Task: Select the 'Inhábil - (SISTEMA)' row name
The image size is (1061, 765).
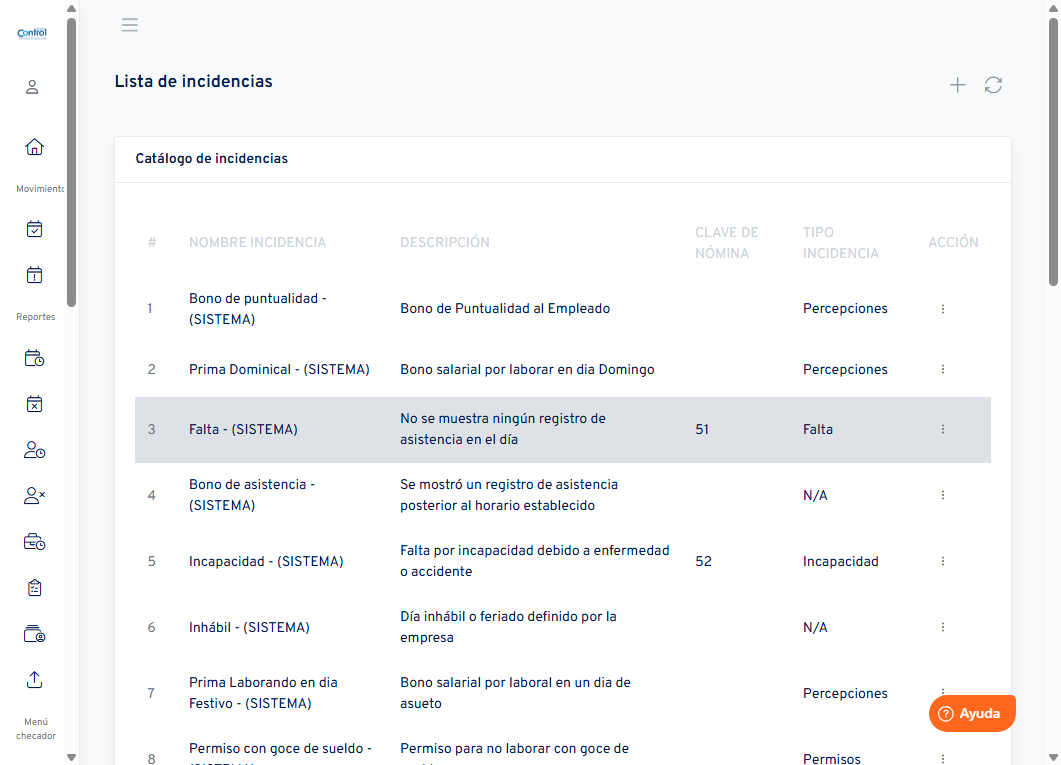Action: coord(249,628)
